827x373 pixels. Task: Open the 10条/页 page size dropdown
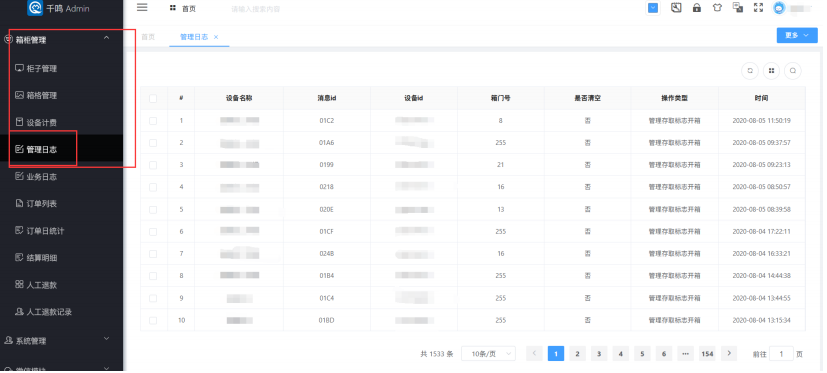488,354
